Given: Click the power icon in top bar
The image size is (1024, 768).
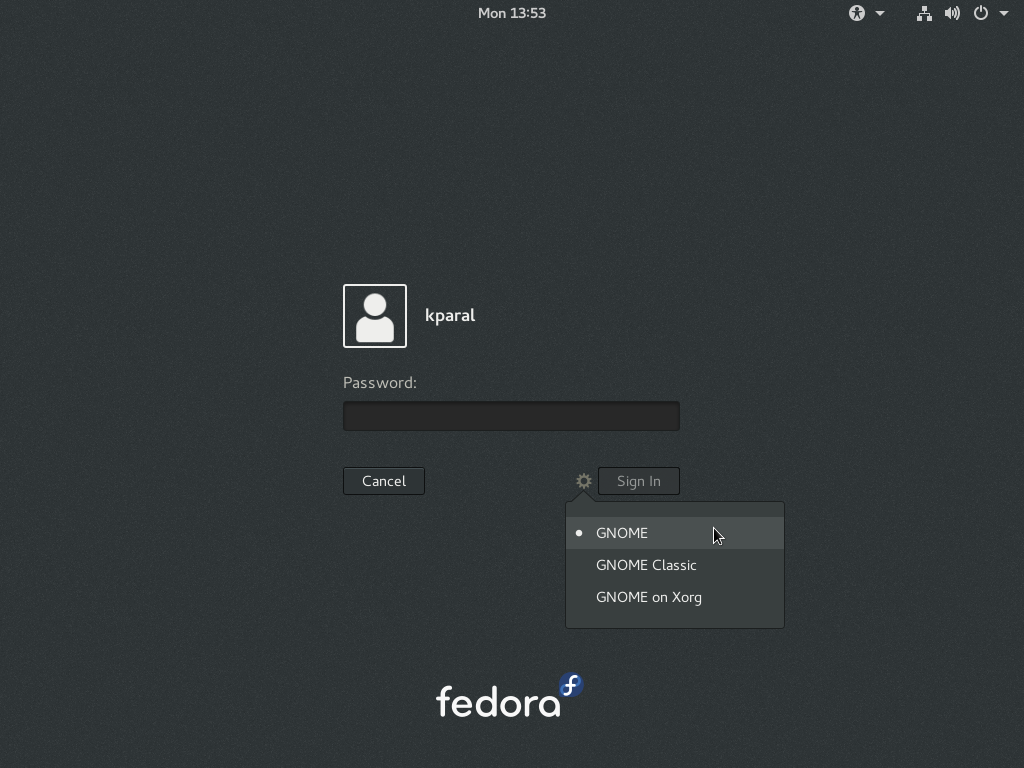Looking at the screenshot, I should point(981,13).
